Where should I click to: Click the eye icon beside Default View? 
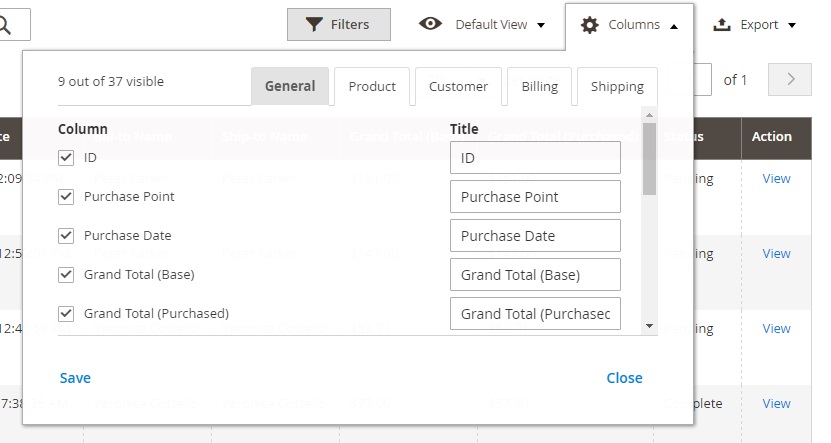pos(430,24)
